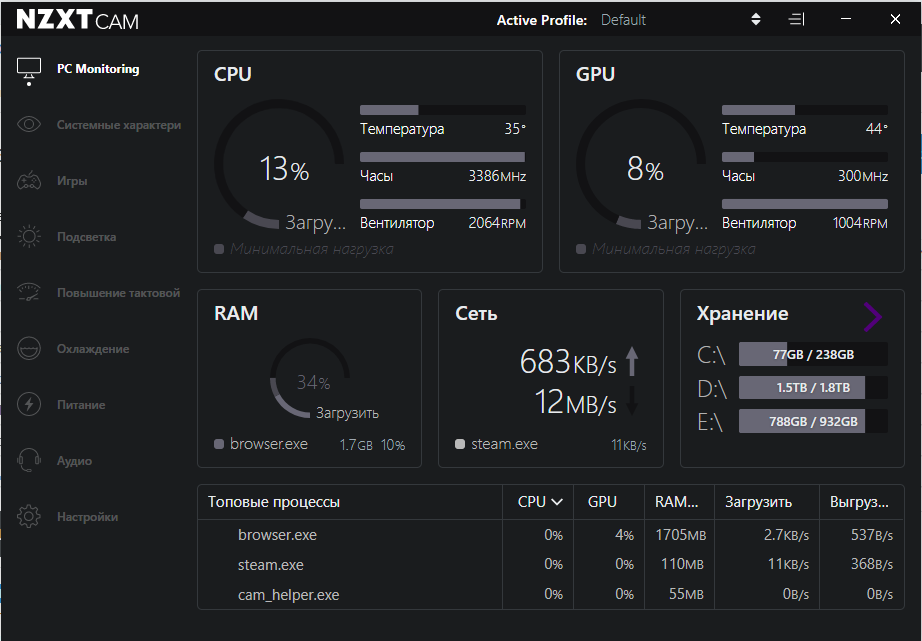Click the CPU panel title
This screenshot has height=641, width=922.
click(x=233, y=74)
